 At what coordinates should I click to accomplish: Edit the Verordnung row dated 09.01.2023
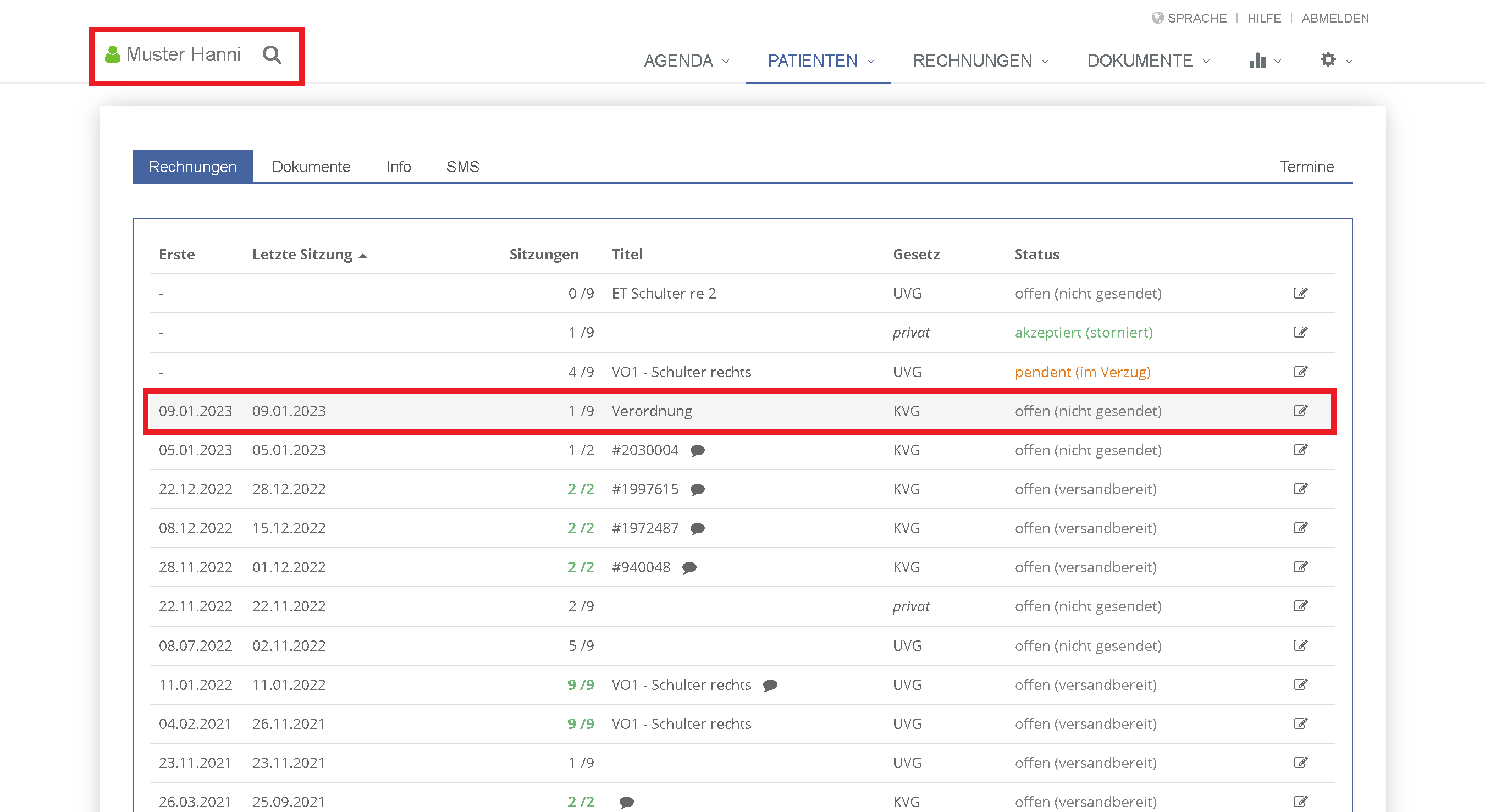tap(1300, 411)
